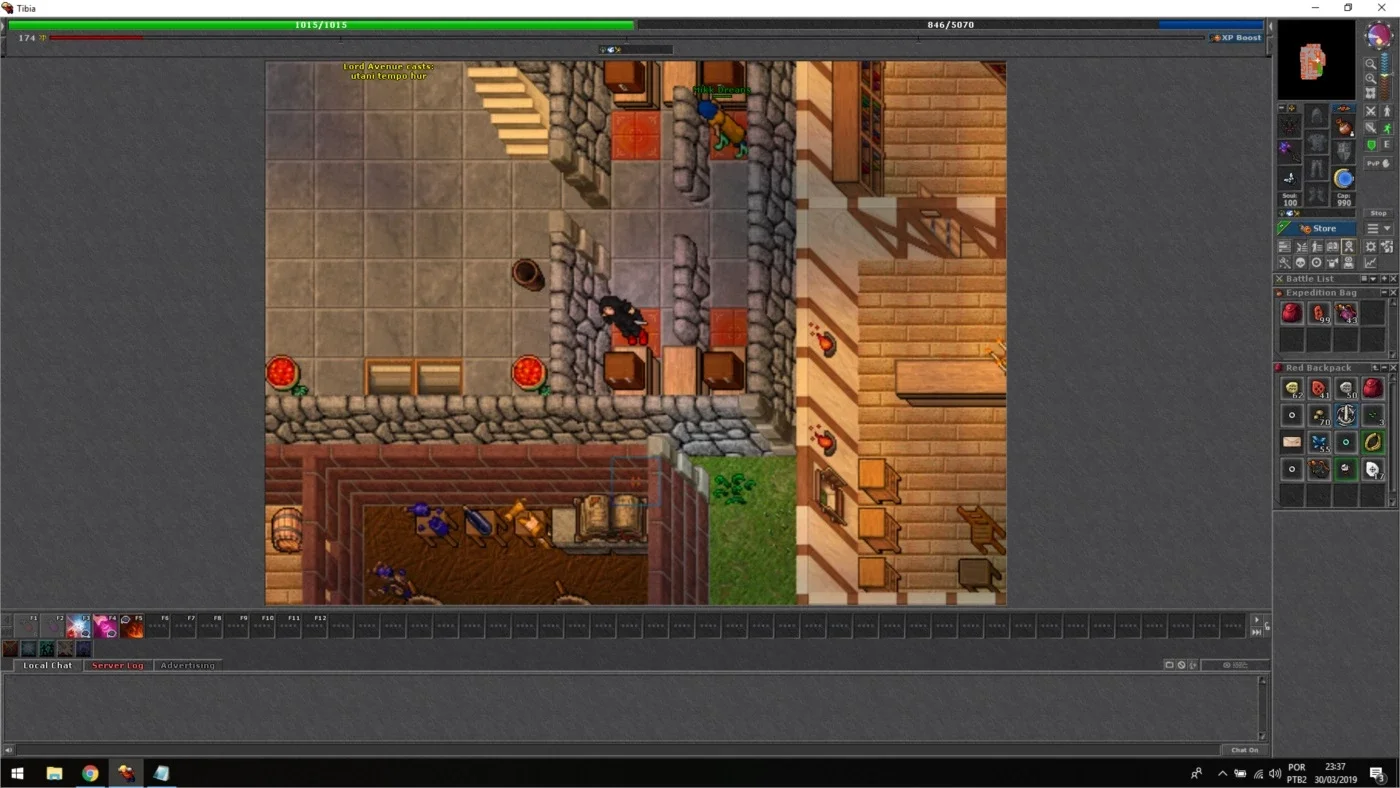Screen dimensions: 1400x788
Task: Trigger the F5 fire hotkey spell
Action: pyautogui.click(x=132, y=627)
